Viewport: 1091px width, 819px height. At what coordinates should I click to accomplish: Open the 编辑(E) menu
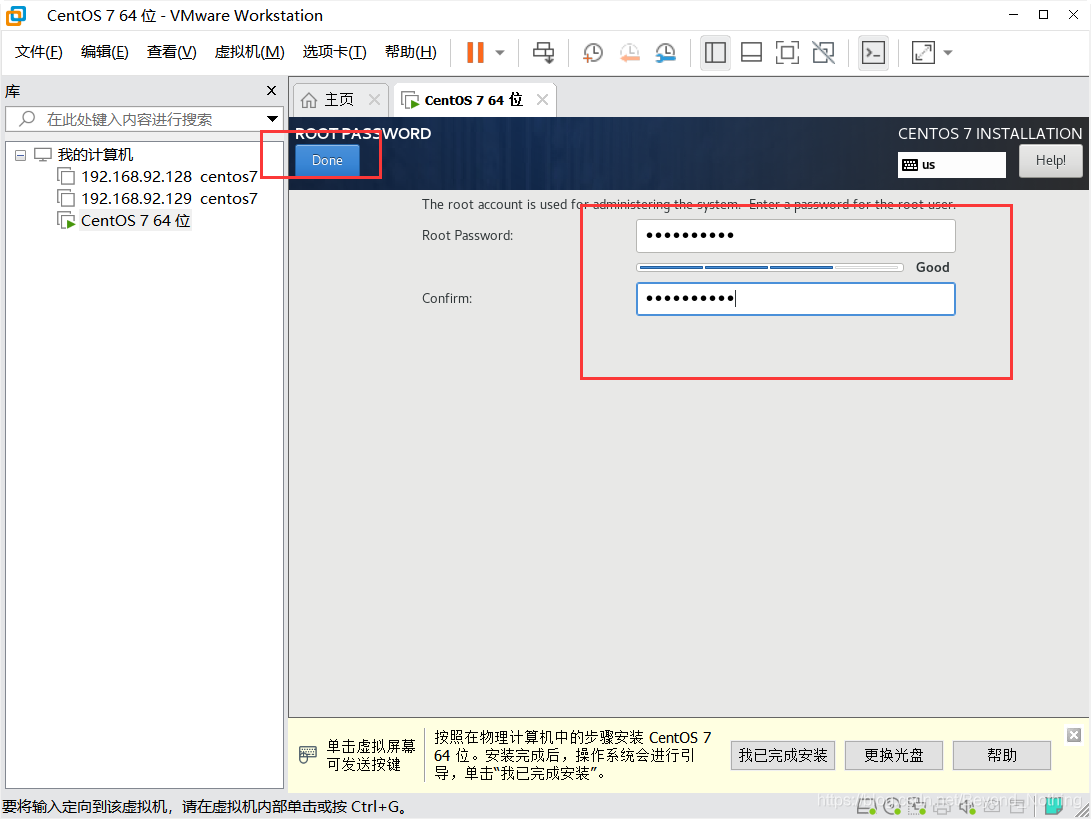(x=105, y=52)
